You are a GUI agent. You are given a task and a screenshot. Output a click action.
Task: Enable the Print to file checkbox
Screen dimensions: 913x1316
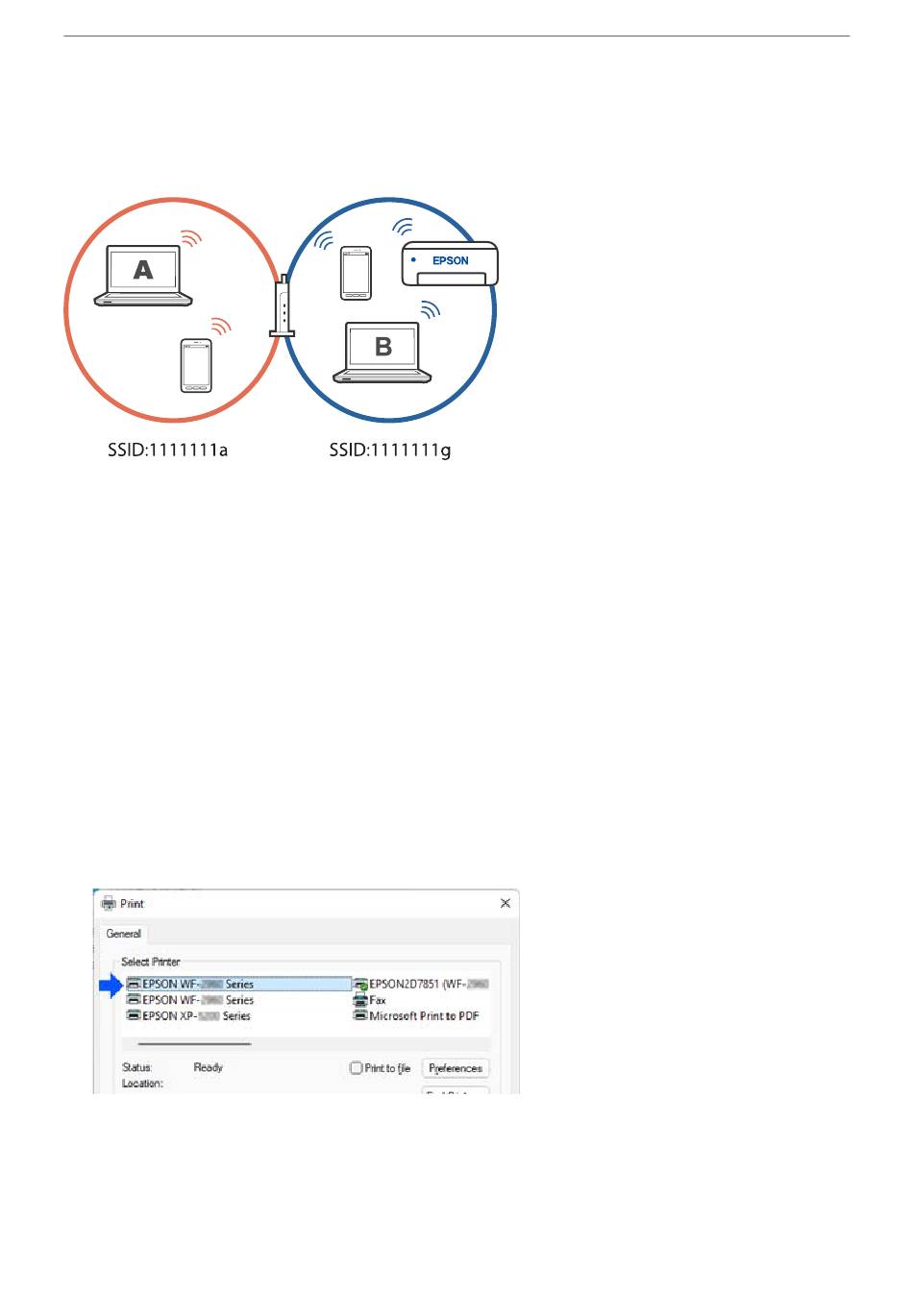click(x=357, y=1067)
